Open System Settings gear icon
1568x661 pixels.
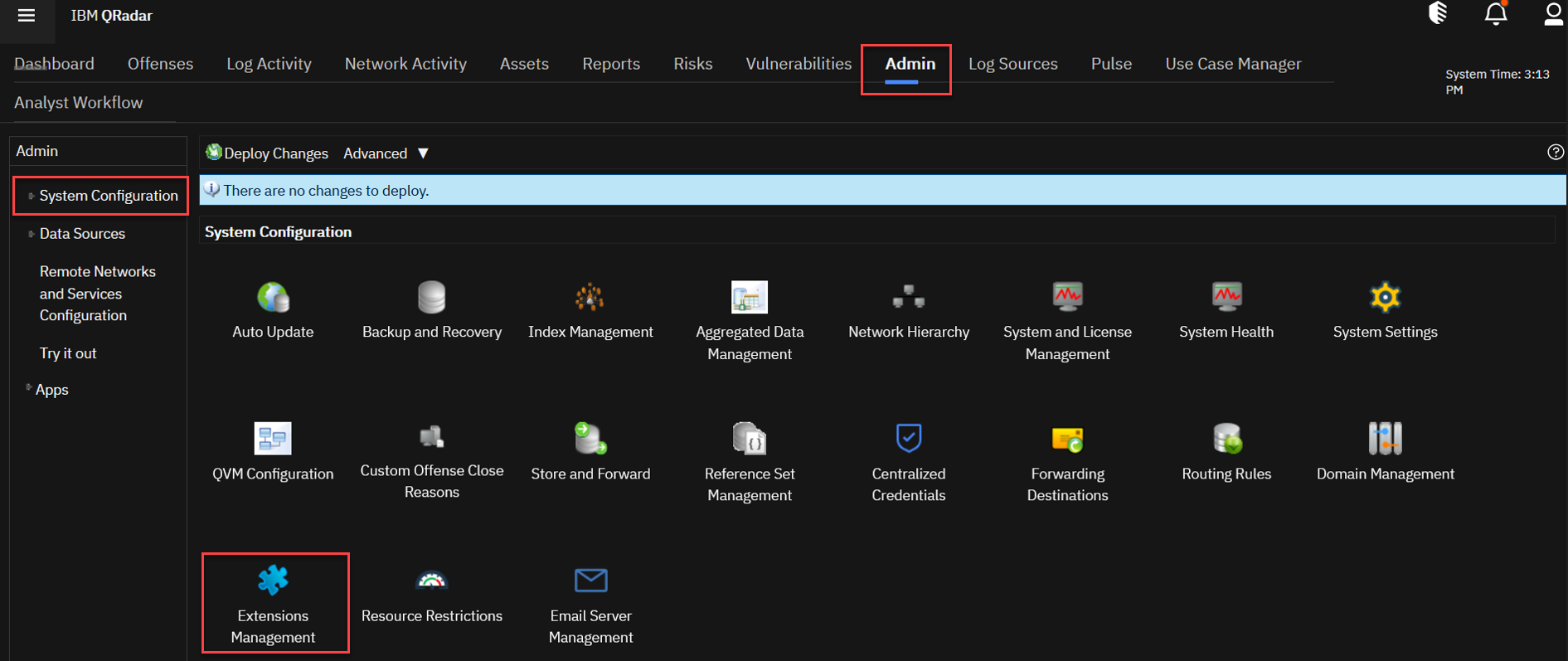1385,297
